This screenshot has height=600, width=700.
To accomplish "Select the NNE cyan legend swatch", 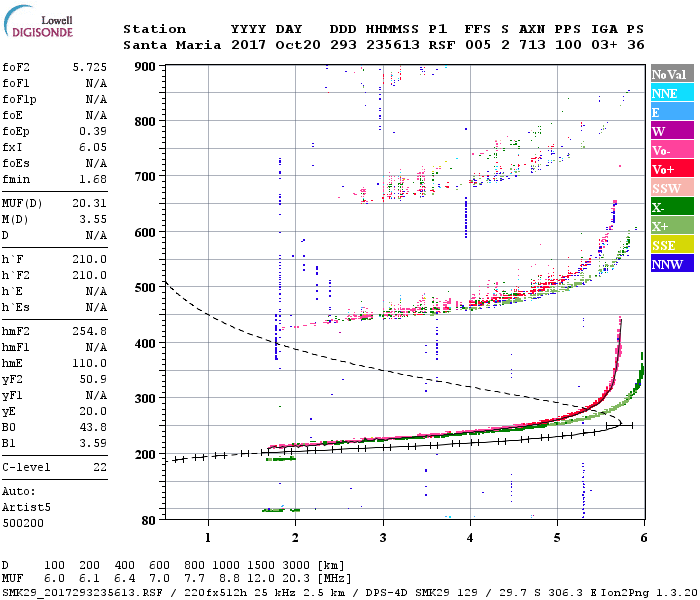I will click(x=672, y=93).
